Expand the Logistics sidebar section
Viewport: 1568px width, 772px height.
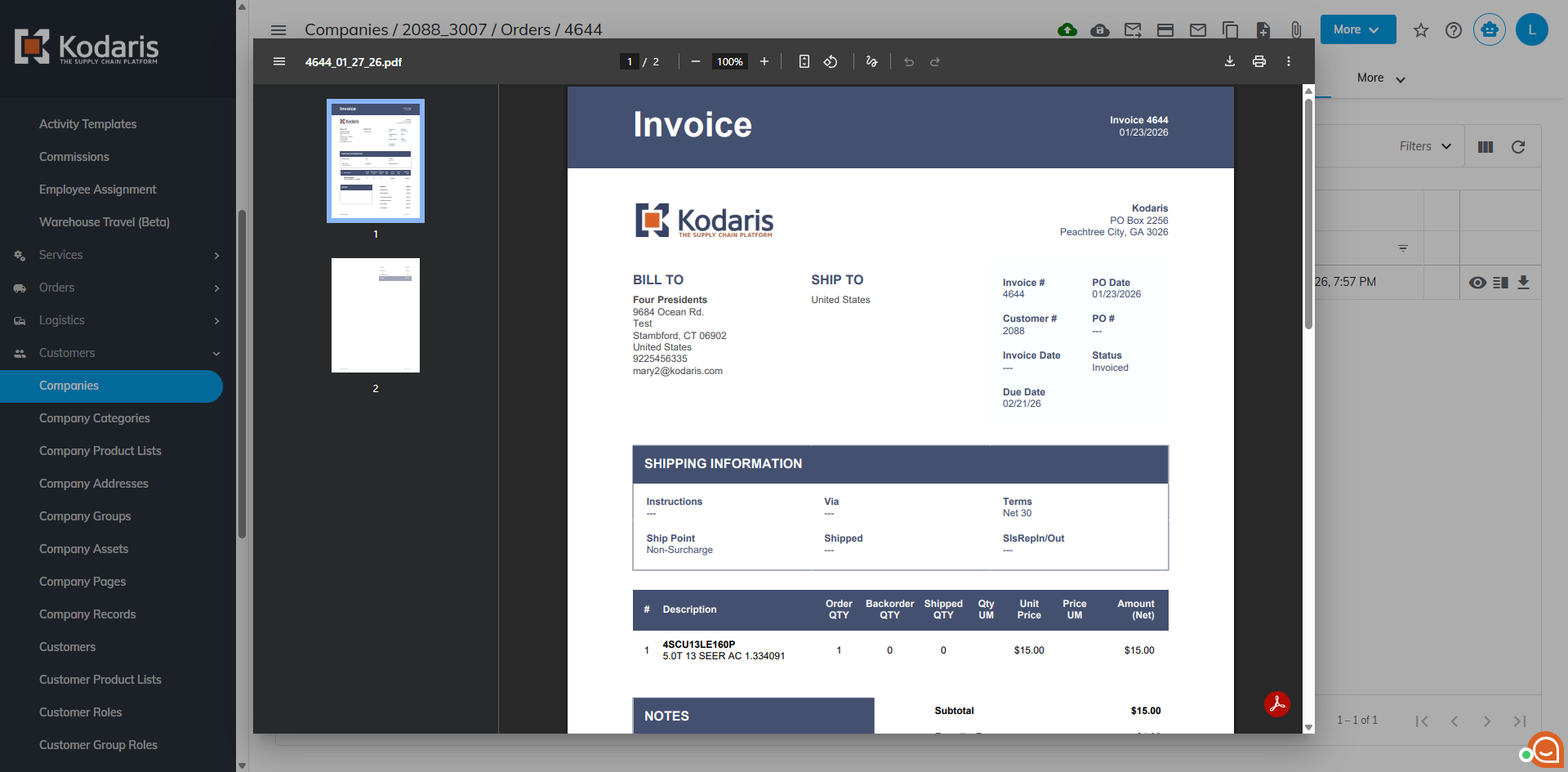tap(118, 320)
